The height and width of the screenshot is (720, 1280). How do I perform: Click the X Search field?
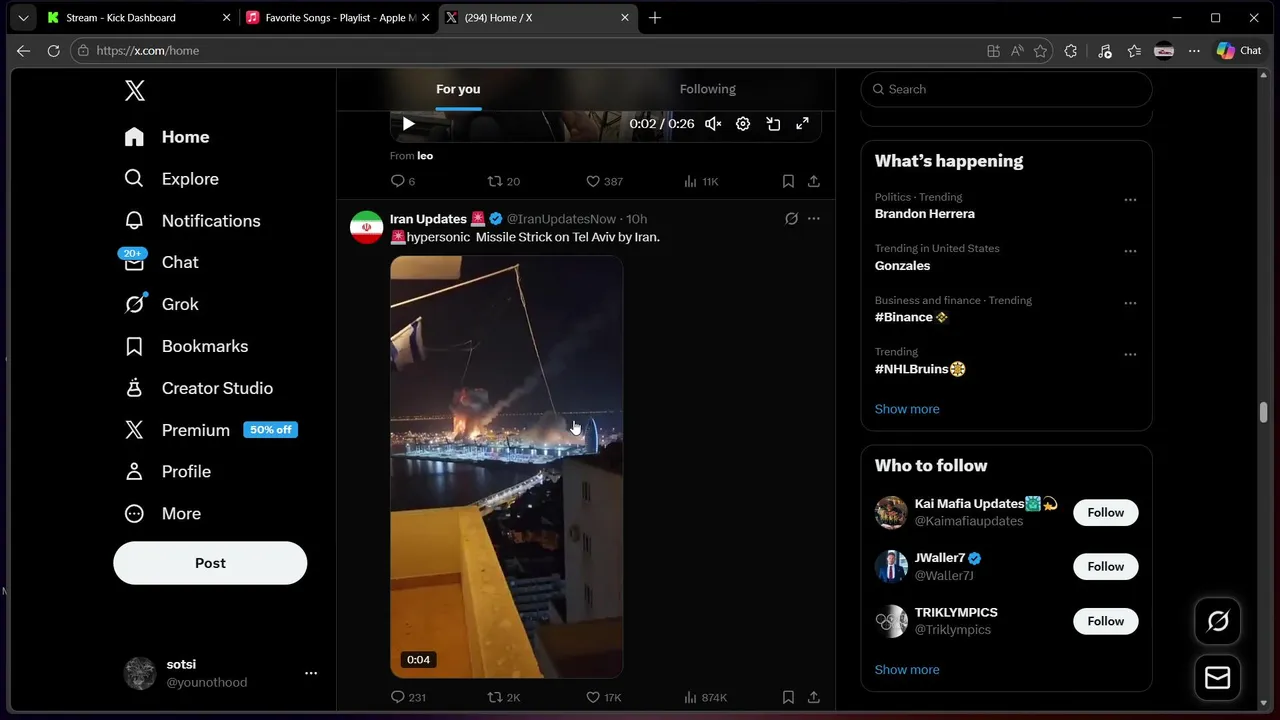click(x=1006, y=89)
